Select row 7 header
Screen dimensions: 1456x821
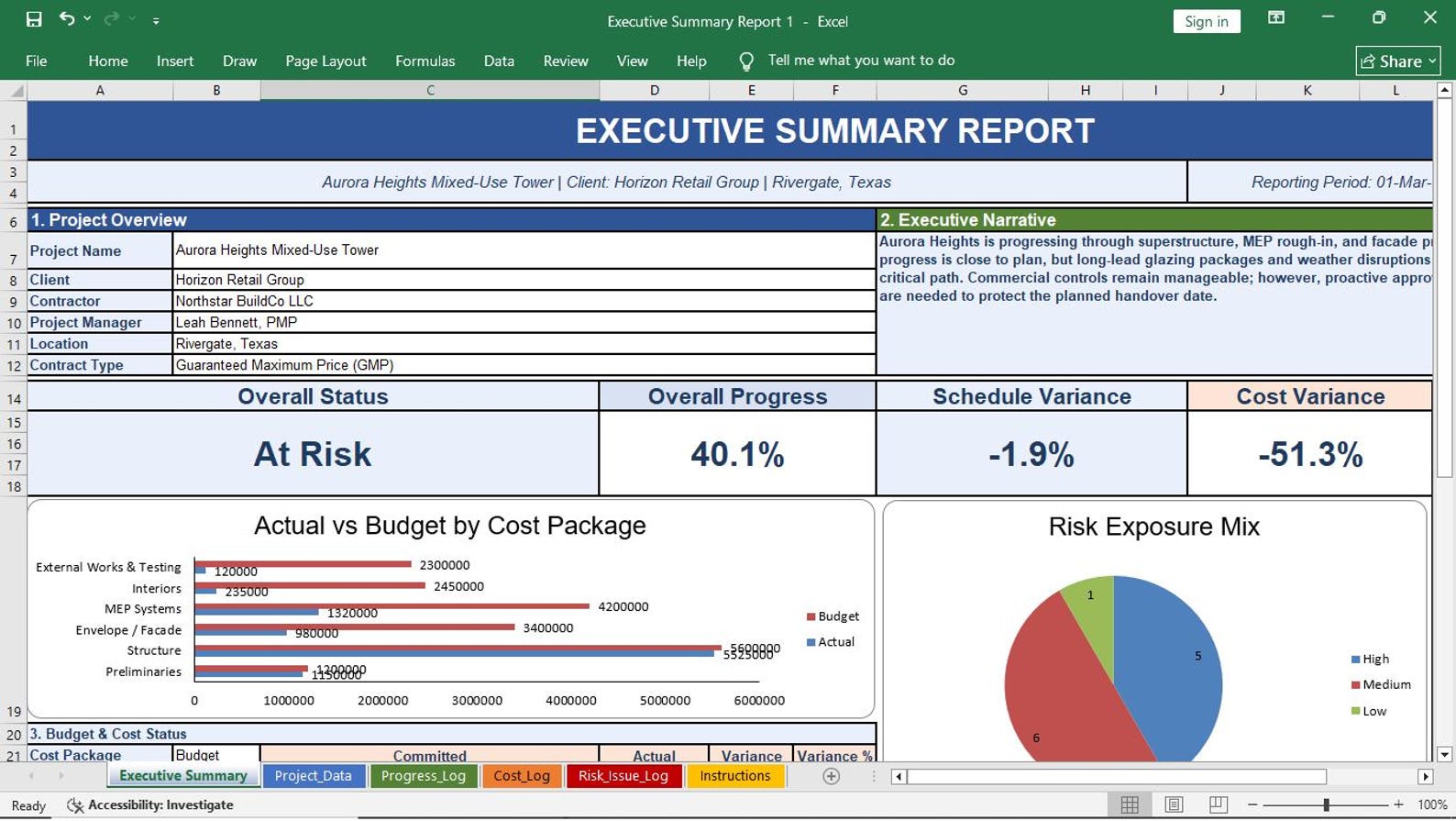[x=14, y=250]
